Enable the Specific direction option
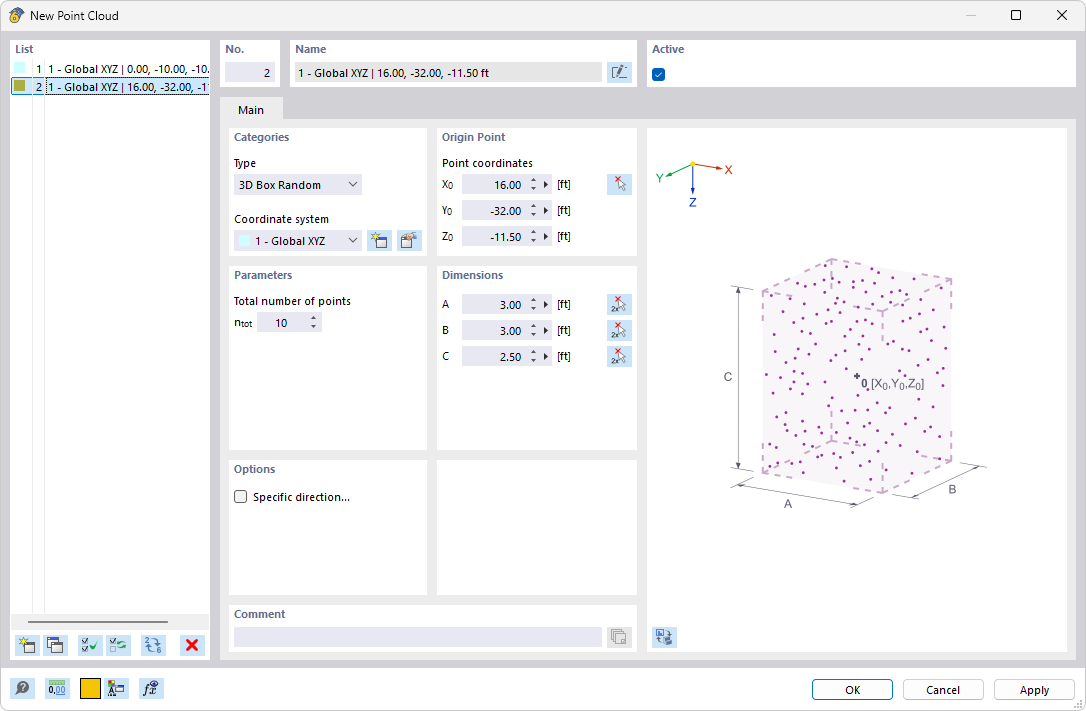This screenshot has height=711, width=1086. coord(240,496)
